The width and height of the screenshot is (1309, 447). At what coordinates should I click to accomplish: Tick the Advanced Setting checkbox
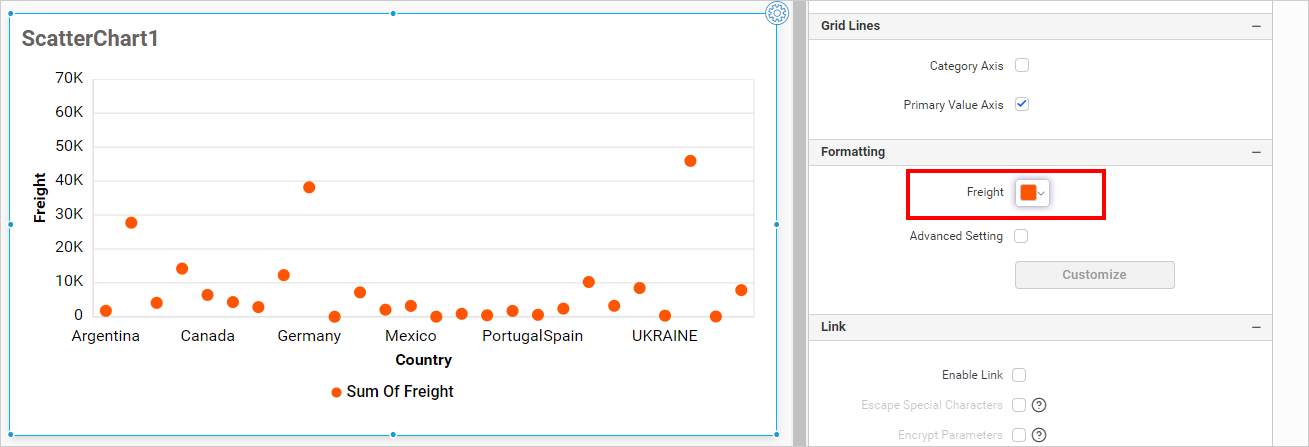click(1022, 236)
